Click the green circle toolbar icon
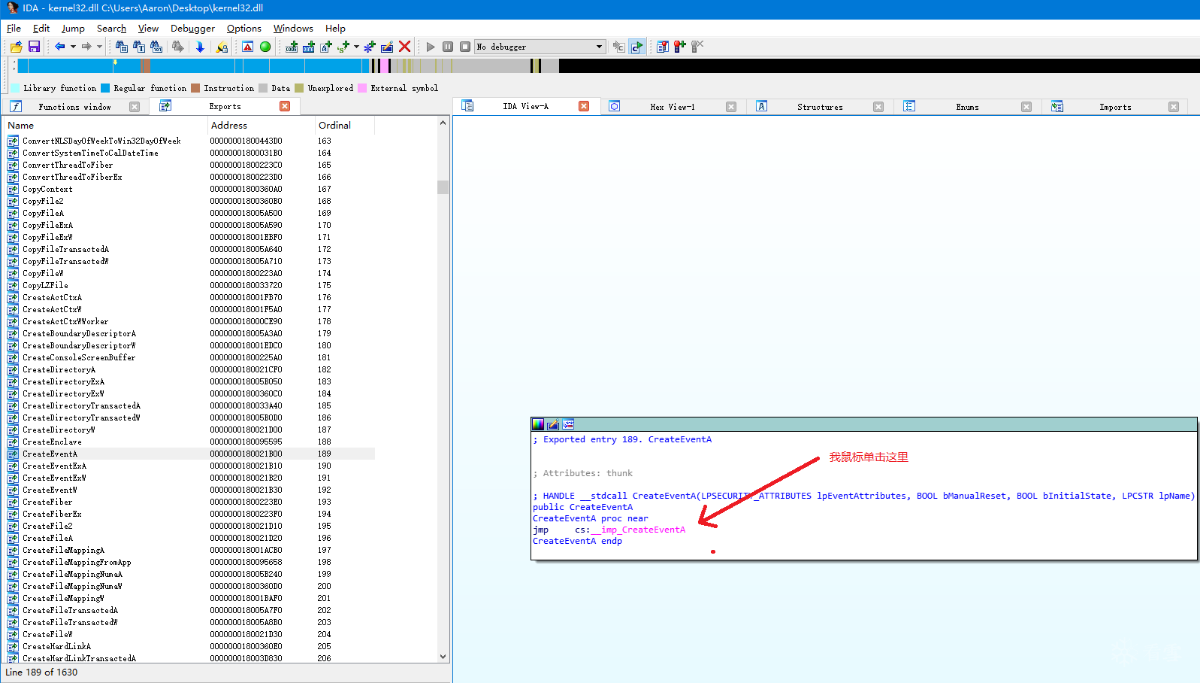This screenshot has height=683, width=1200. pyautogui.click(x=265, y=47)
